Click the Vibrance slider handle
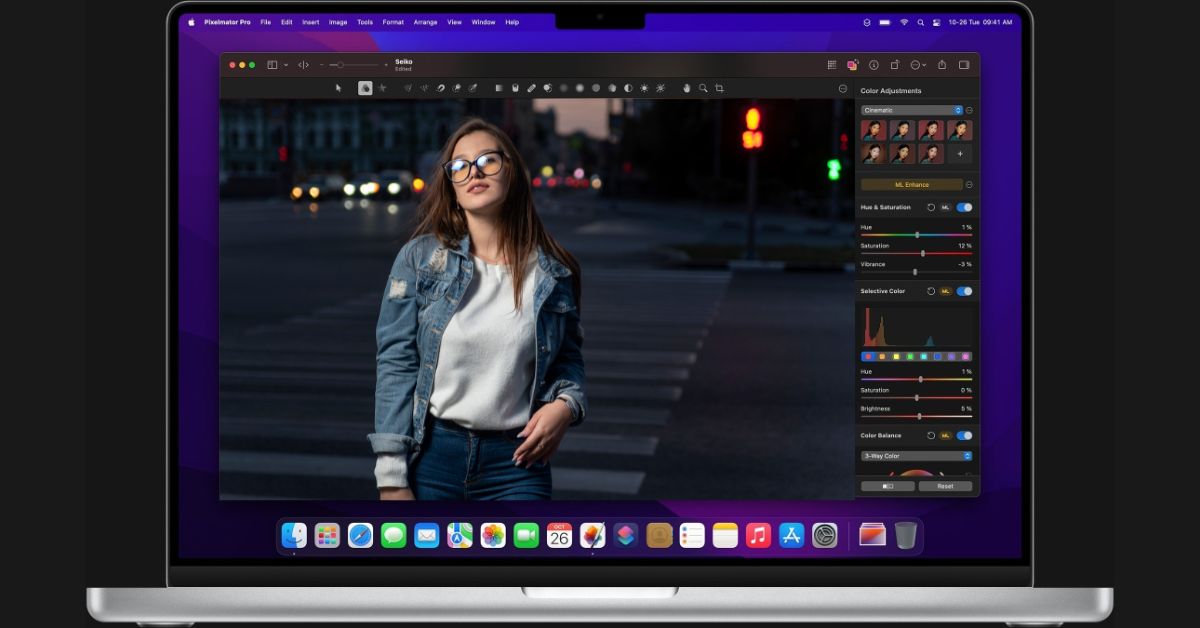 tap(915, 271)
